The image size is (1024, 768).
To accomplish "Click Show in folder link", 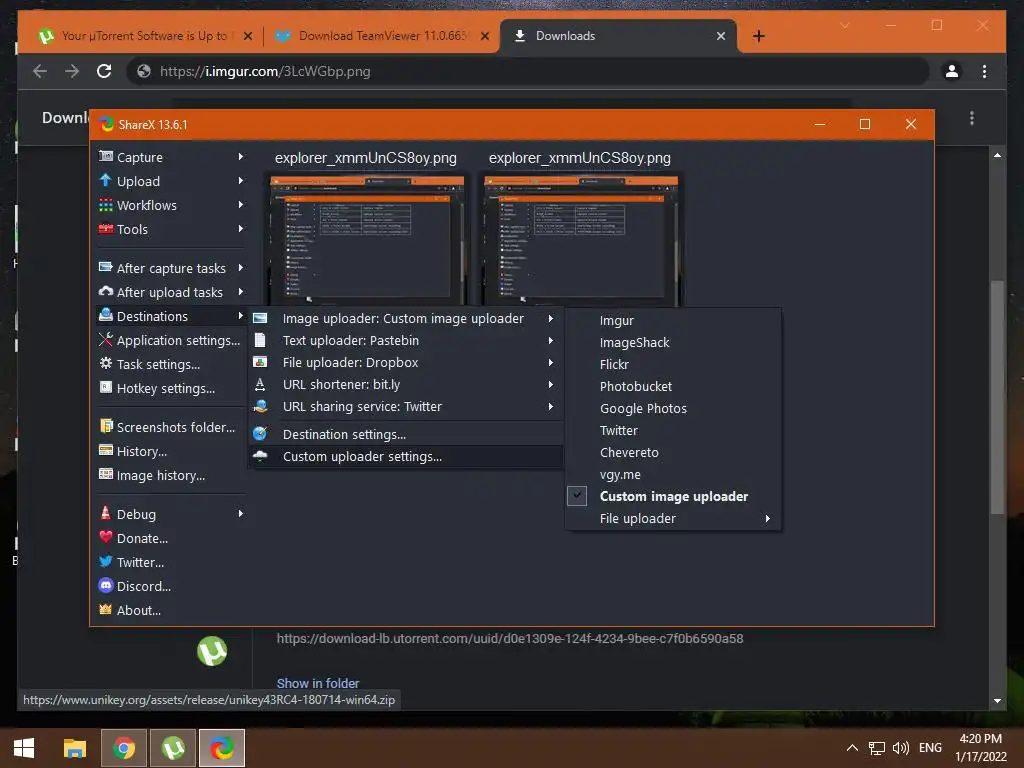I will coord(317,683).
